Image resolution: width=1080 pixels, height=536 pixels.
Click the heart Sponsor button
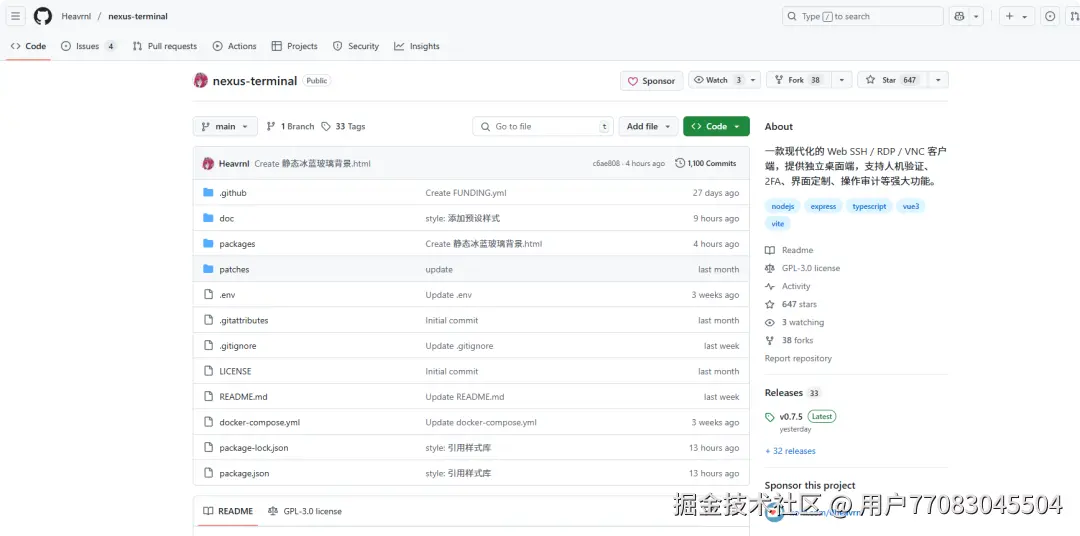click(652, 81)
